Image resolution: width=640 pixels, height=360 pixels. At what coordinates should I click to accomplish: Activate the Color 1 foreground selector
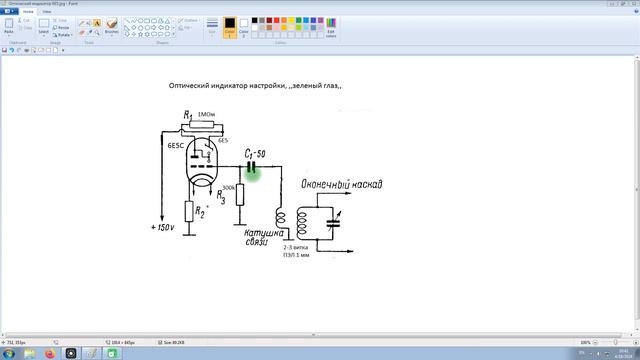[x=230, y=27]
